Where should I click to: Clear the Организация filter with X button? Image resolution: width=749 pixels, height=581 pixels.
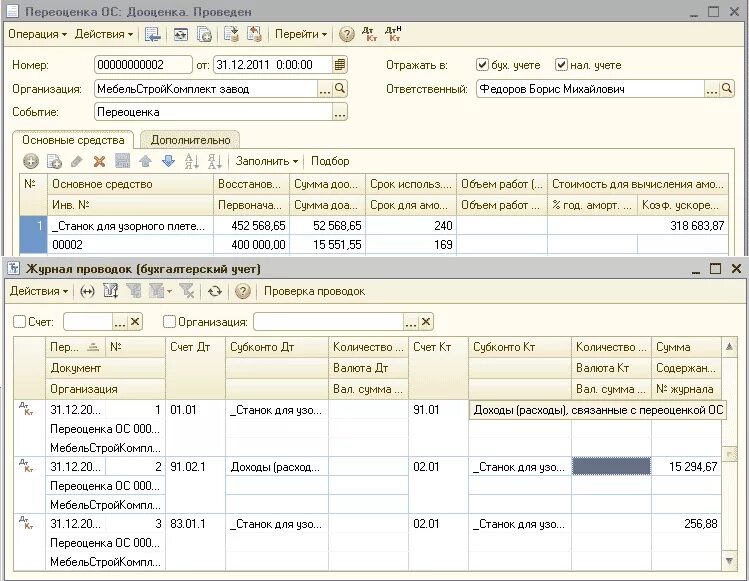426,322
